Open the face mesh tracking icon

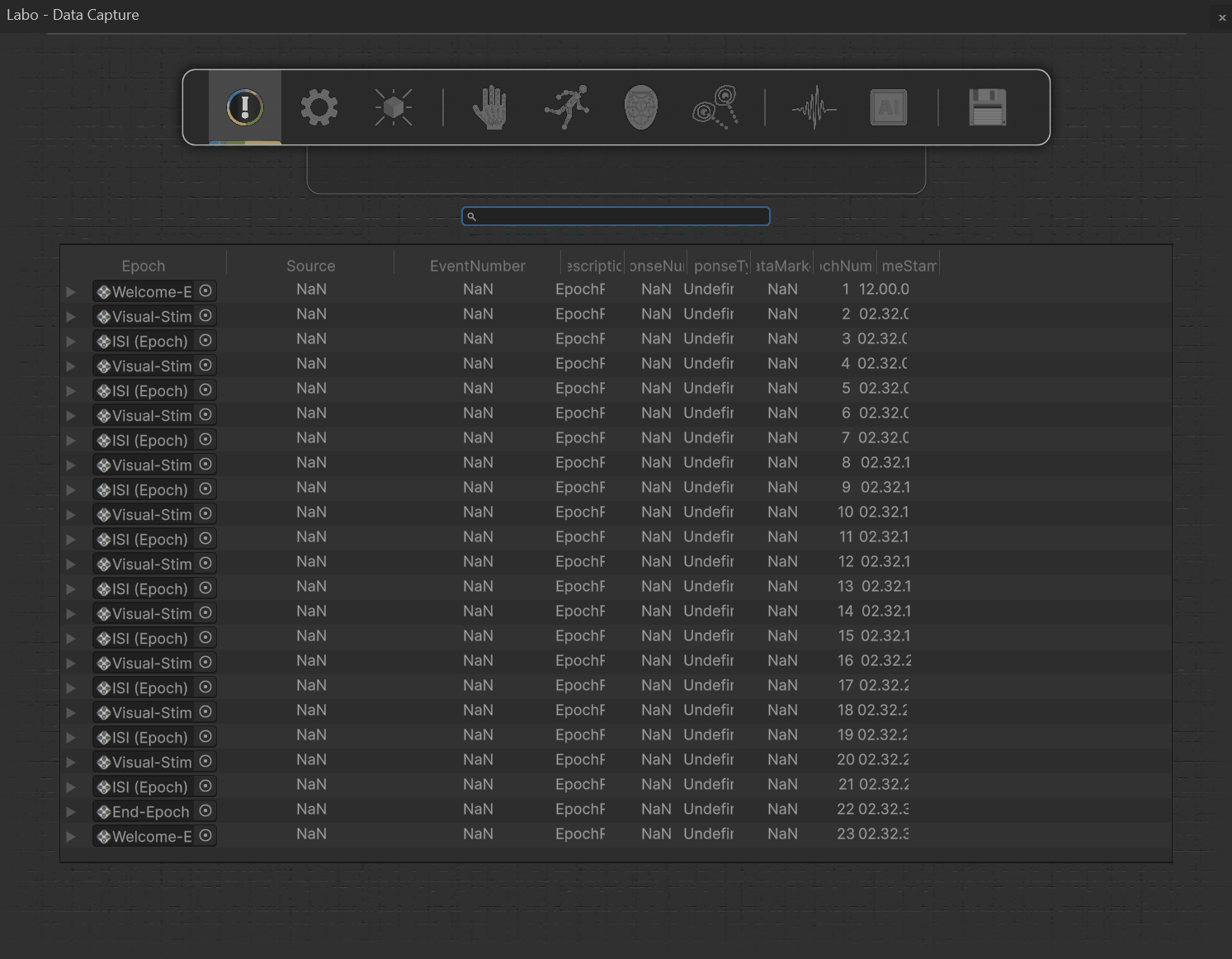[641, 107]
